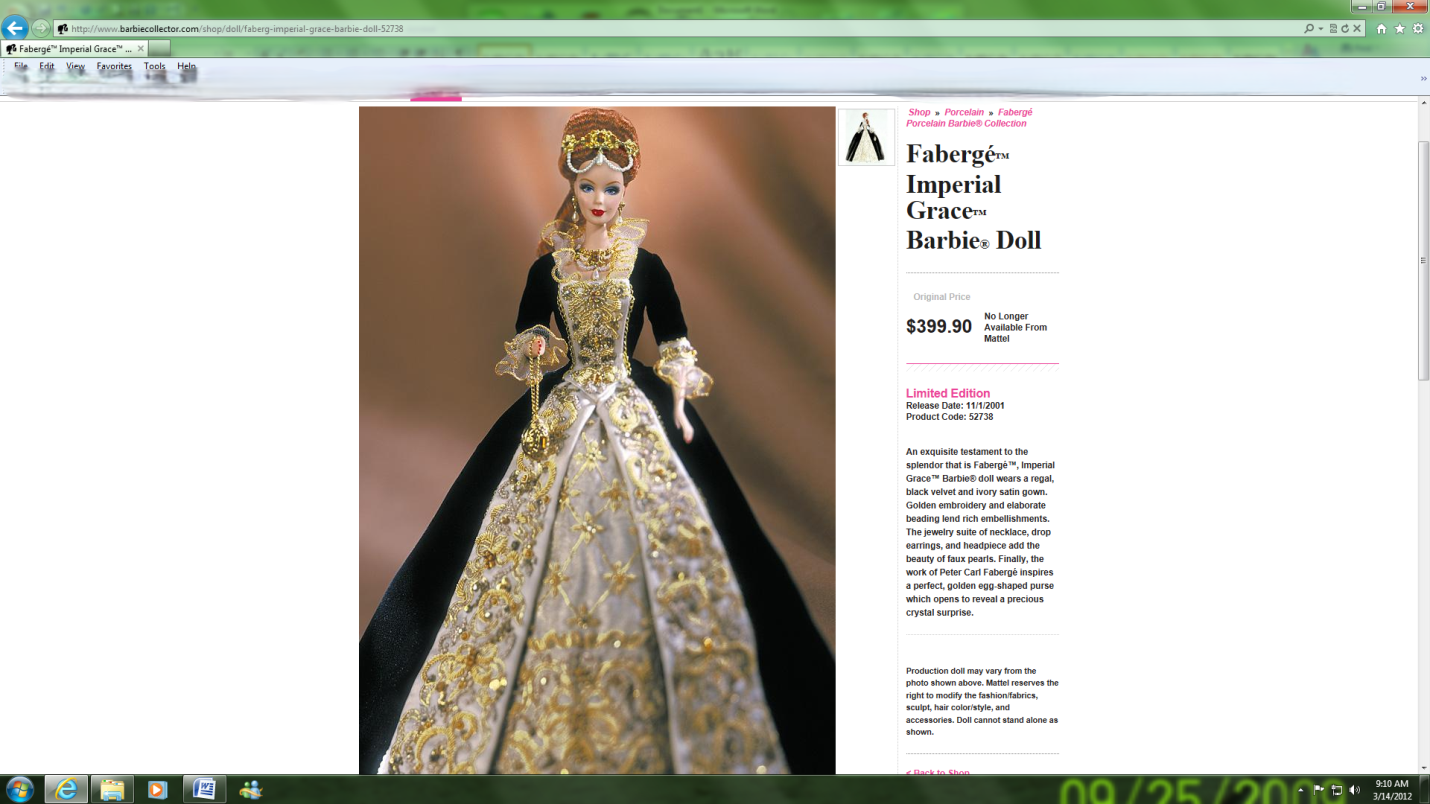The height and width of the screenshot is (804, 1430).
Task: Open Internet Explorer from the taskbar
Action: (x=66, y=789)
